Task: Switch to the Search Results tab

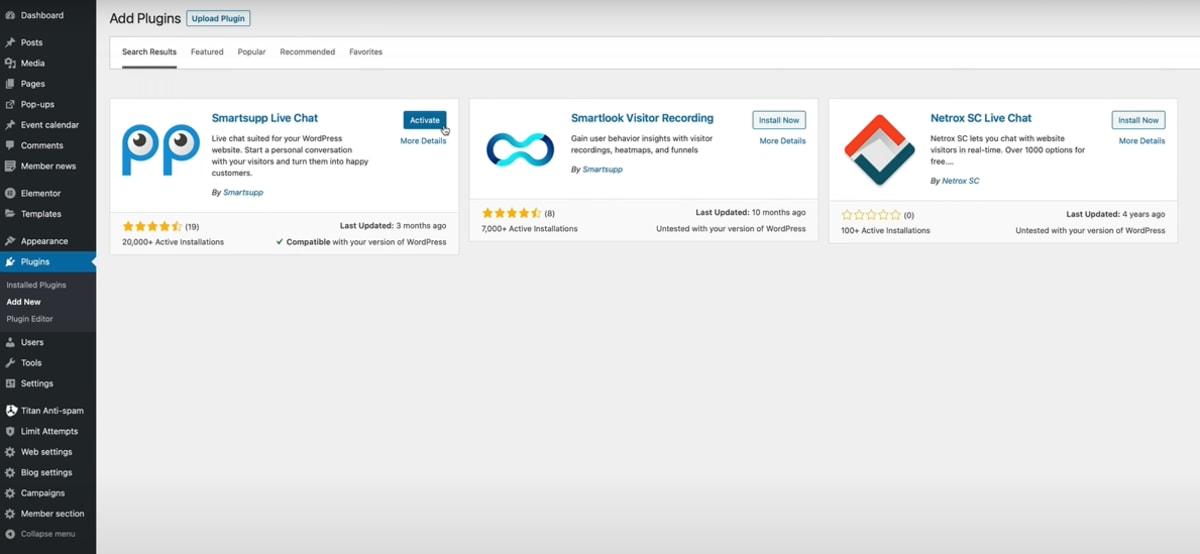Action: [149, 52]
